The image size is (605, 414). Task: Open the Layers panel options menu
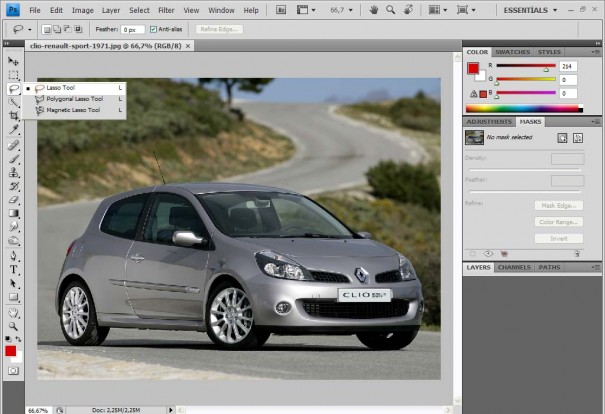point(595,267)
